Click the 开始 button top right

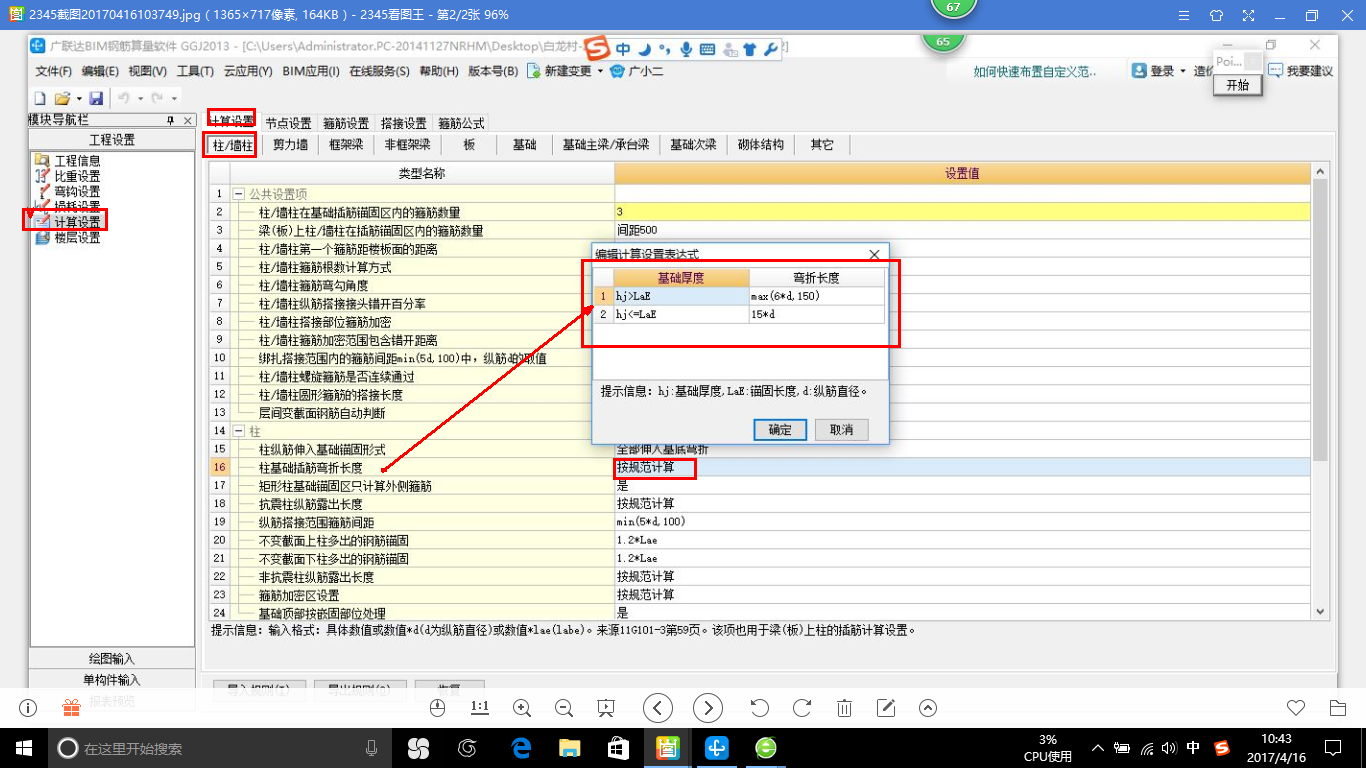coord(1237,85)
